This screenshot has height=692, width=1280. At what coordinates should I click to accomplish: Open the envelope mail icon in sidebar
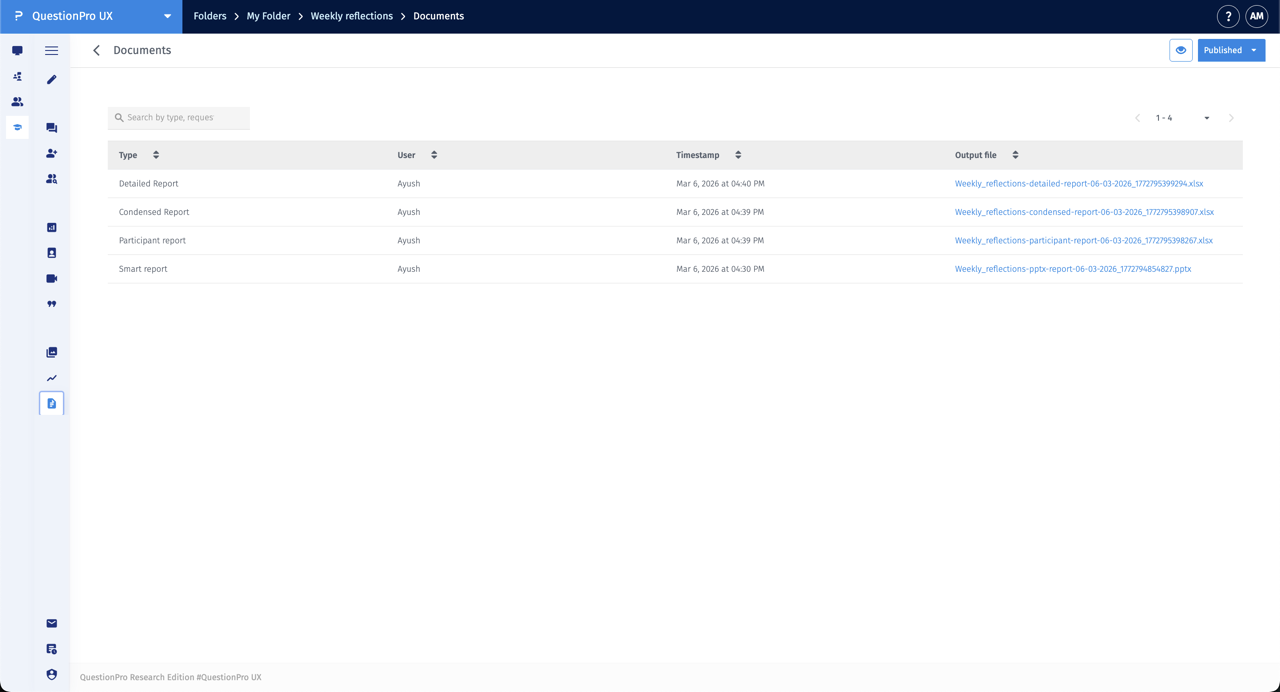click(x=52, y=624)
